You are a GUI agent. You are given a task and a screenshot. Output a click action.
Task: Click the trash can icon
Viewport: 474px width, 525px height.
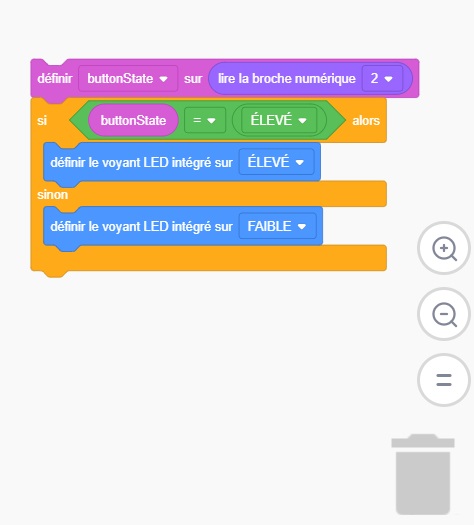423,474
